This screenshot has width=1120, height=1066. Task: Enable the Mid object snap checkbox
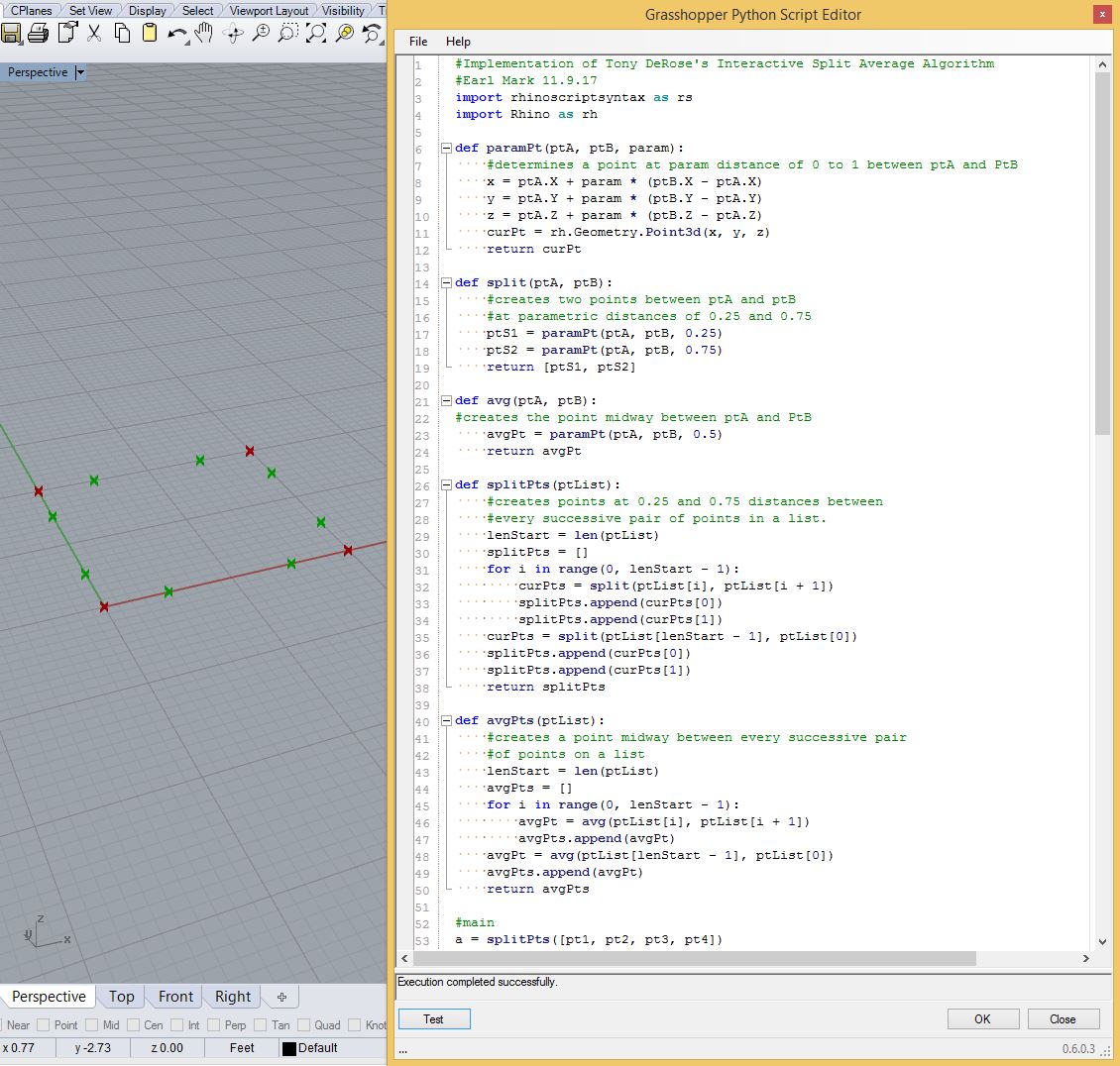[x=91, y=1024]
